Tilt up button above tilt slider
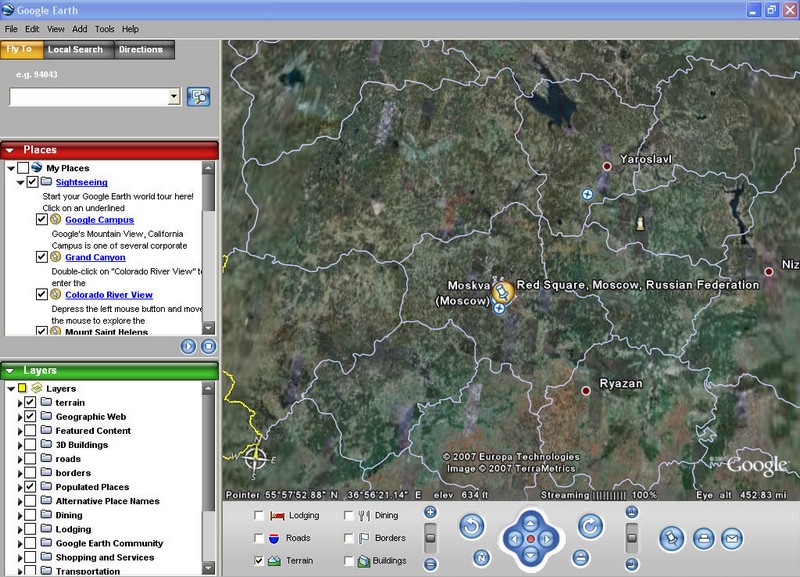Screen dimensions: 800x577 [x=632, y=512]
